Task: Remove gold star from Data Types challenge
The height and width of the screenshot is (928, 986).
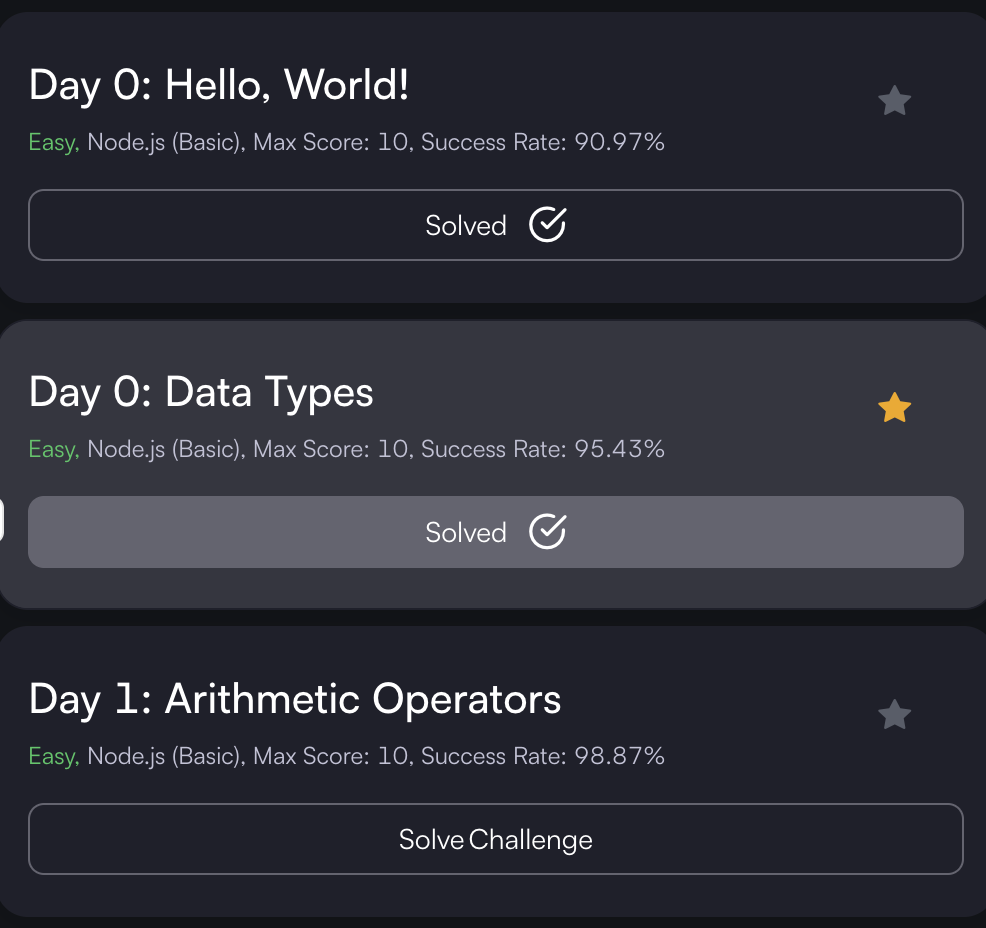Action: (894, 408)
